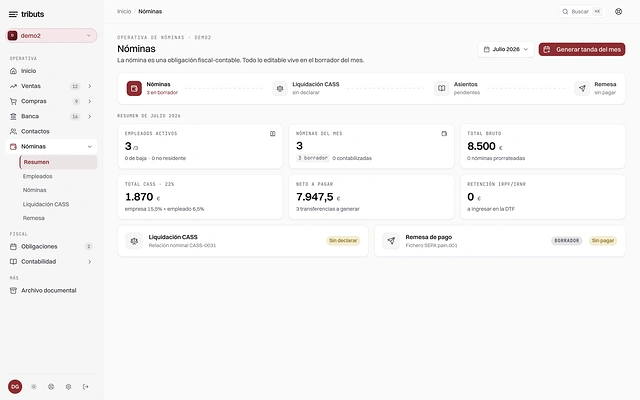Open the user profile icon in top bar
The width and height of the screenshot is (640, 400).
coord(618,11)
